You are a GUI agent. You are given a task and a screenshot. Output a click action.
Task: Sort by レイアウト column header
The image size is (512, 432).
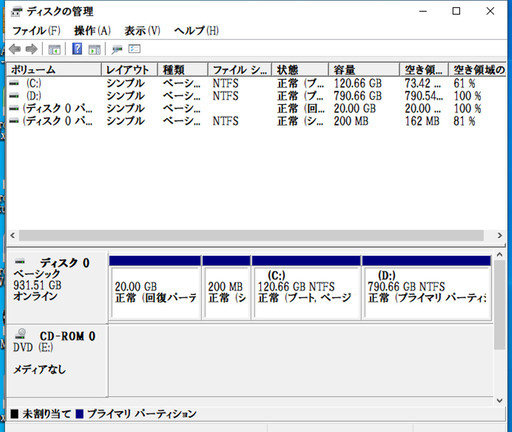coord(129,70)
